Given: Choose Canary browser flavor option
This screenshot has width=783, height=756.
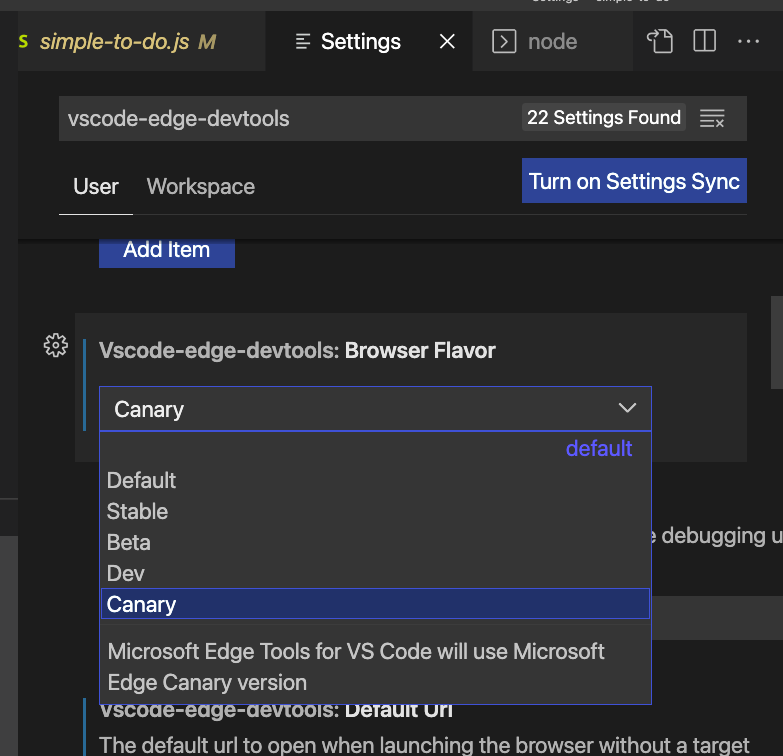Looking at the screenshot, I should pos(375,604).
